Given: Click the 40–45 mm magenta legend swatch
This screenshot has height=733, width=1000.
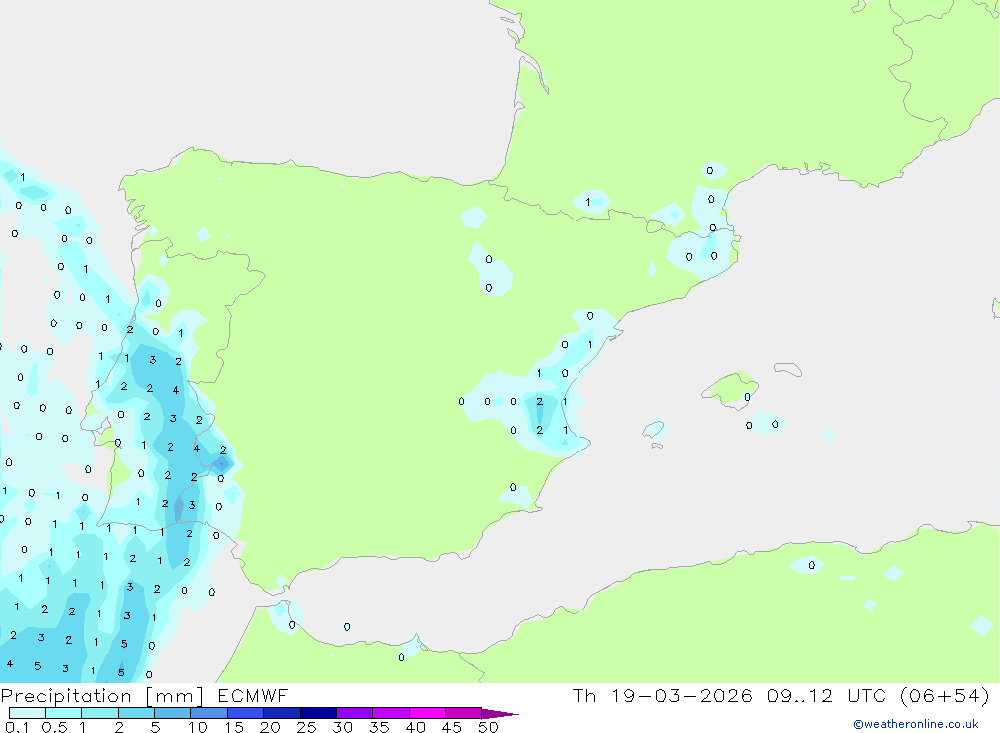Looking at the screenshot, I should coord(427,713).
